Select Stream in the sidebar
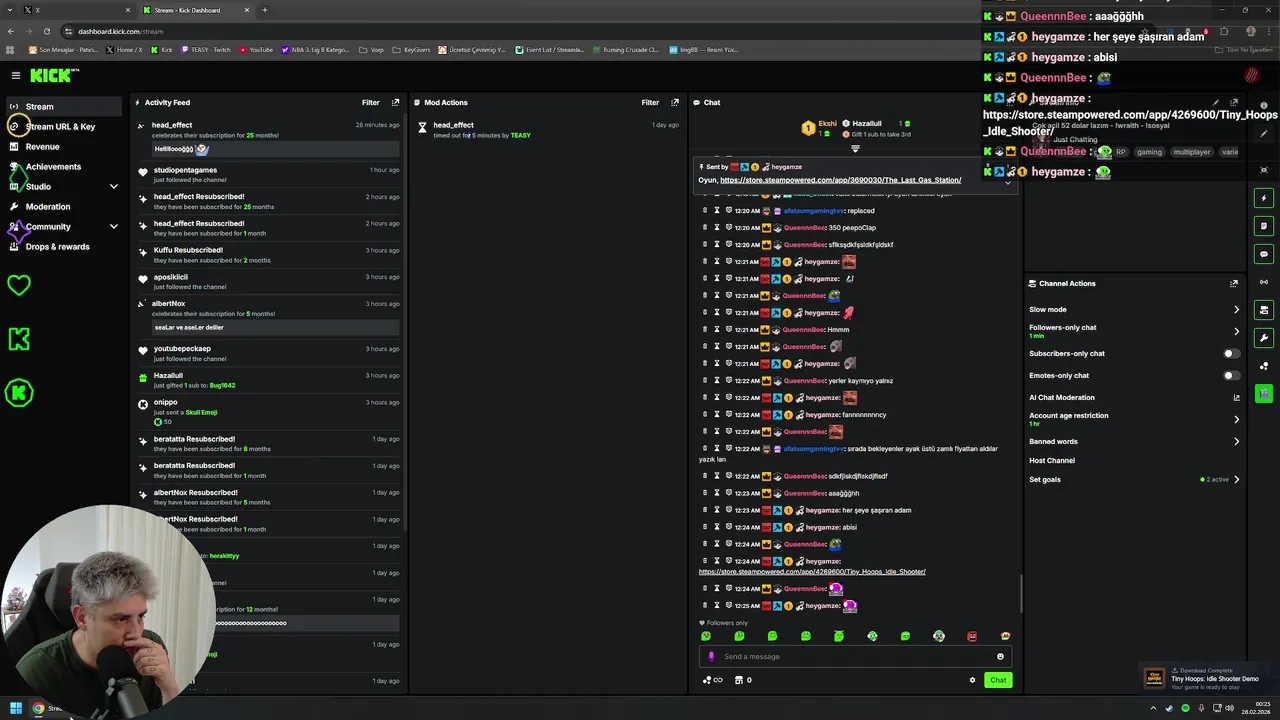Image resolution: width=1280 pixels, height=720 pixels. pyautogui.click(x=63, y=106)
